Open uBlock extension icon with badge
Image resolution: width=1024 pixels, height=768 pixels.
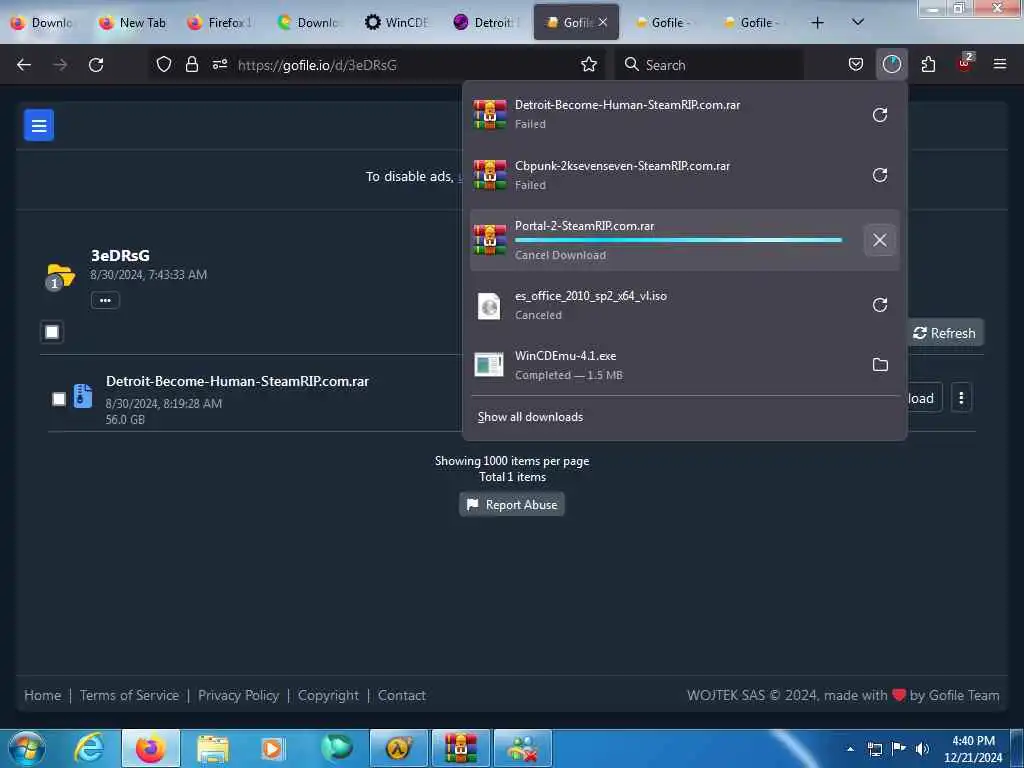[x=965, y=63]
